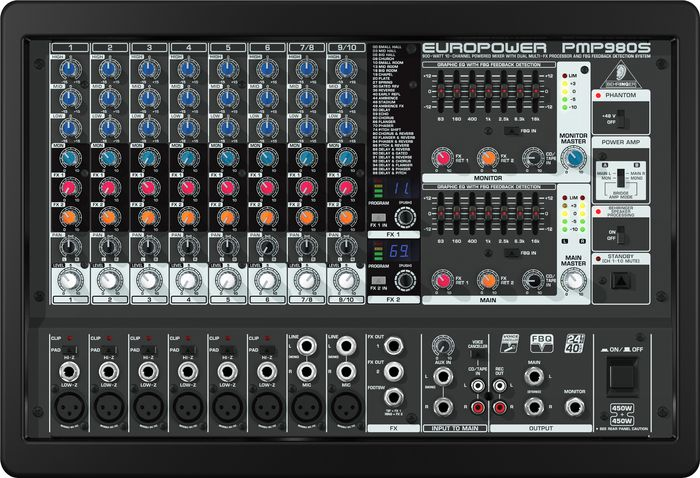
Task: Toggle the Main section FBQ IN switch
Action: (x=512, y=253)
